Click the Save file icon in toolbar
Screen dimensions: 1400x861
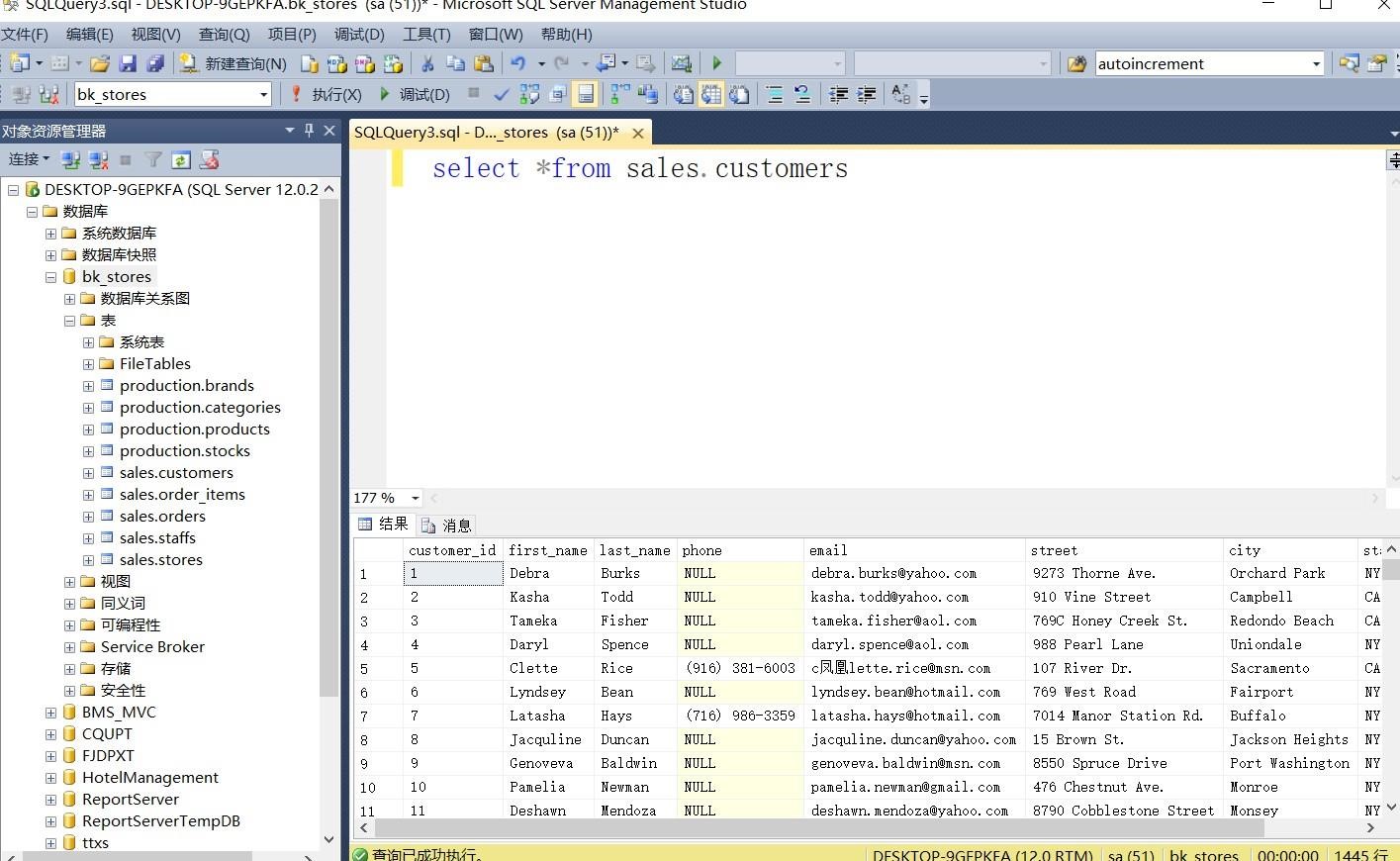tap(128, 64)
